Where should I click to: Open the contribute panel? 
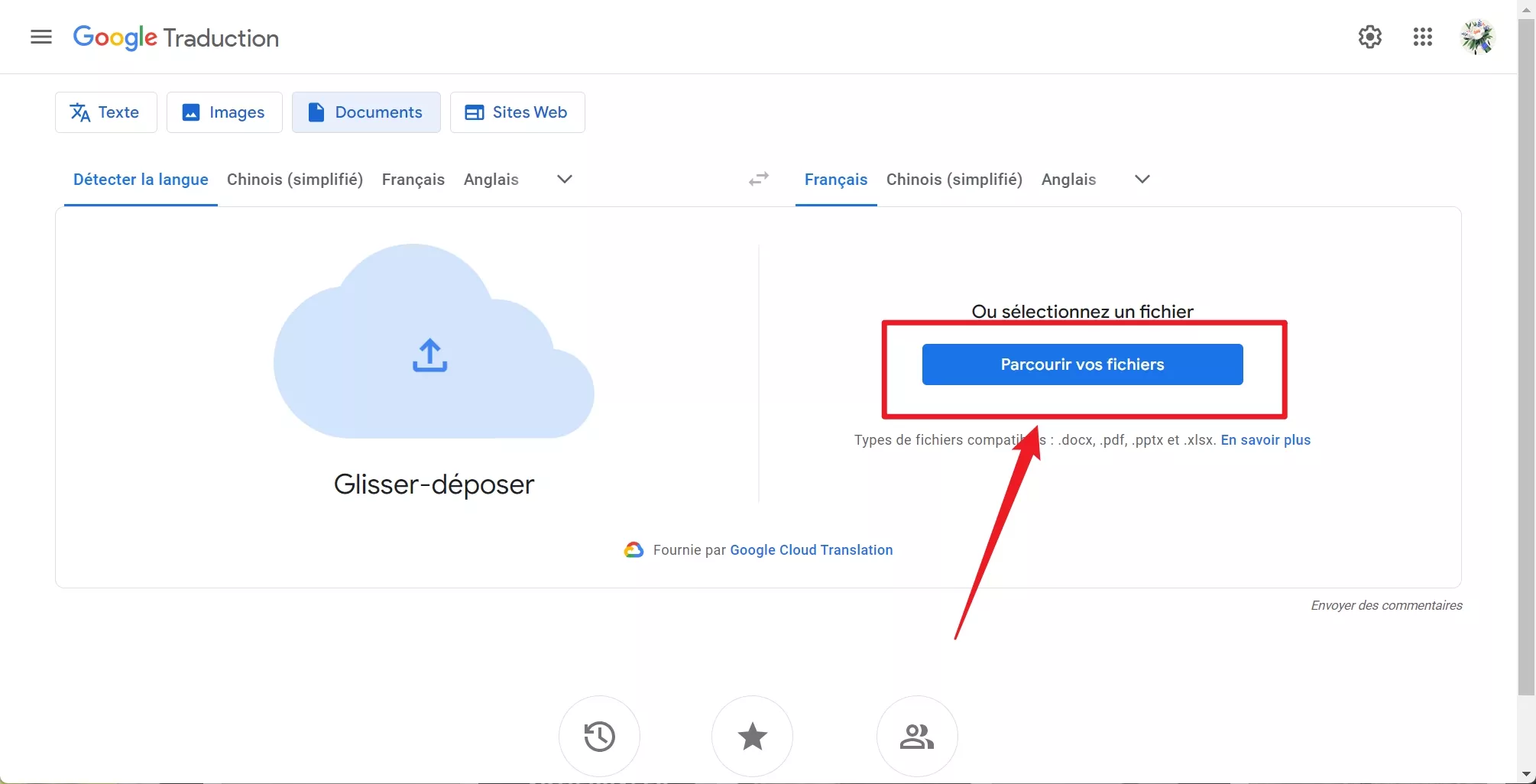click(x=917, y=735)
